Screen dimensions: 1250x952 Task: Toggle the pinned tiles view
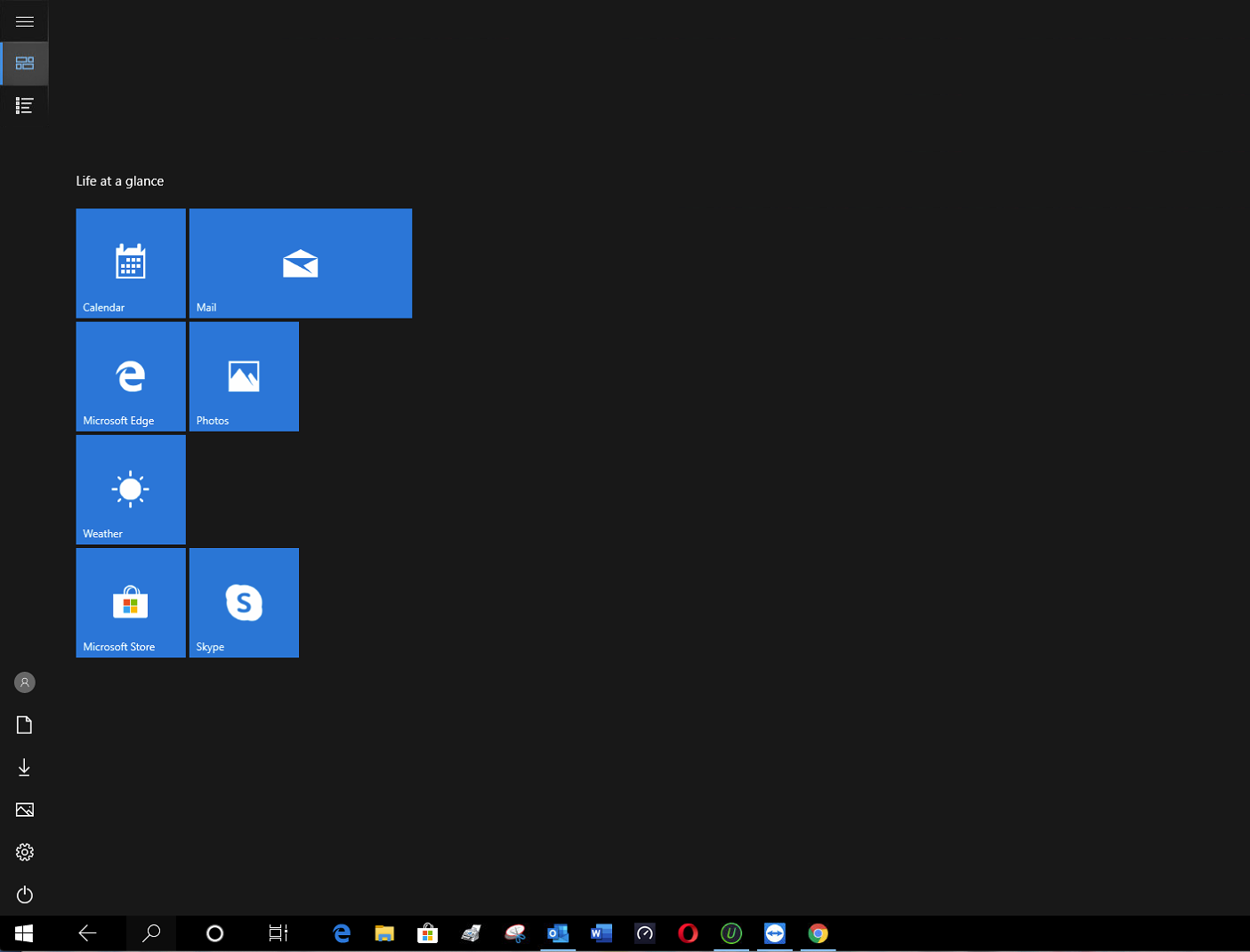click(x=24, y=63)
